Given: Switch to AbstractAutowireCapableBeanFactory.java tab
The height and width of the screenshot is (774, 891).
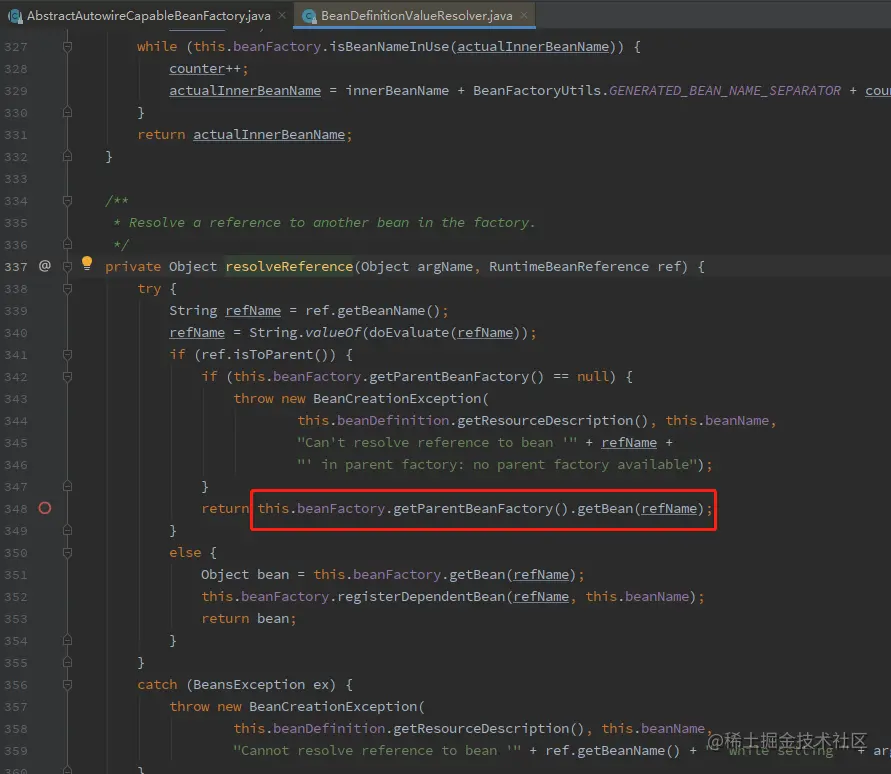Looking at the screenshot, I should click(147, 15).
